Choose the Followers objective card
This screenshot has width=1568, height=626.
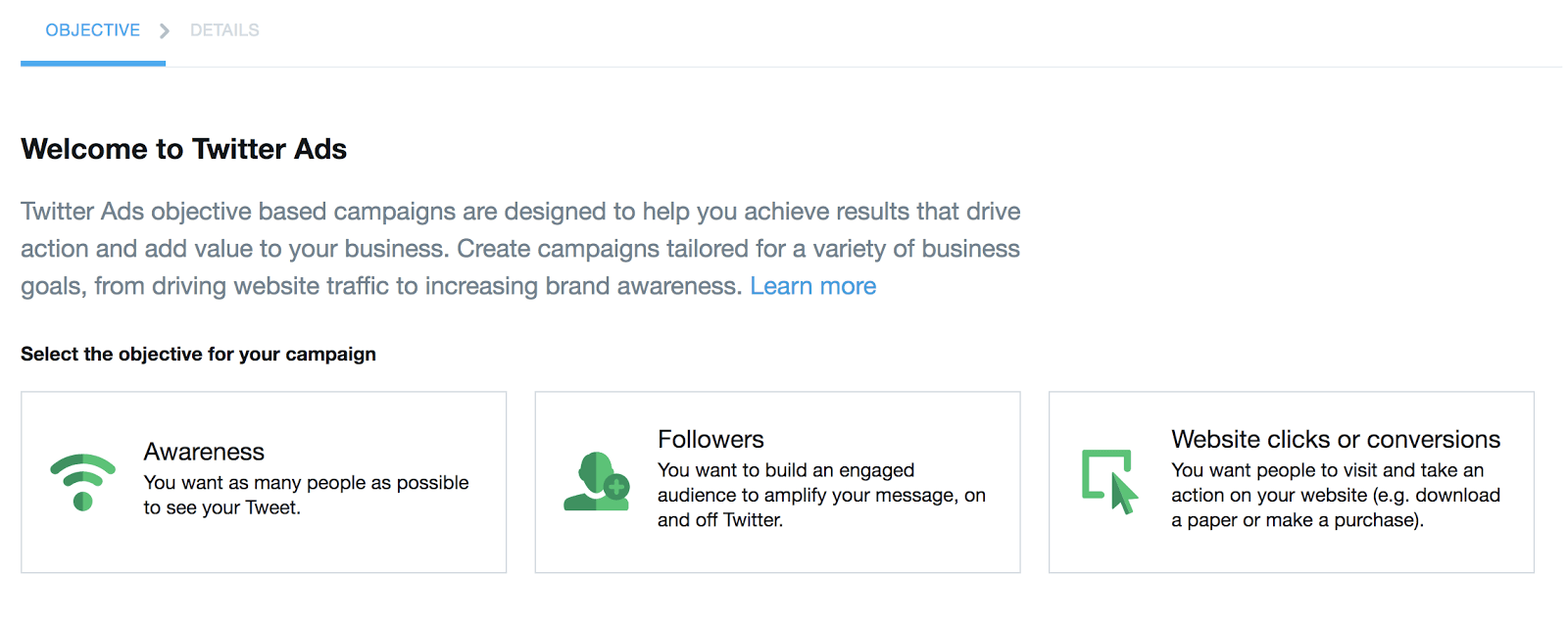777,482
